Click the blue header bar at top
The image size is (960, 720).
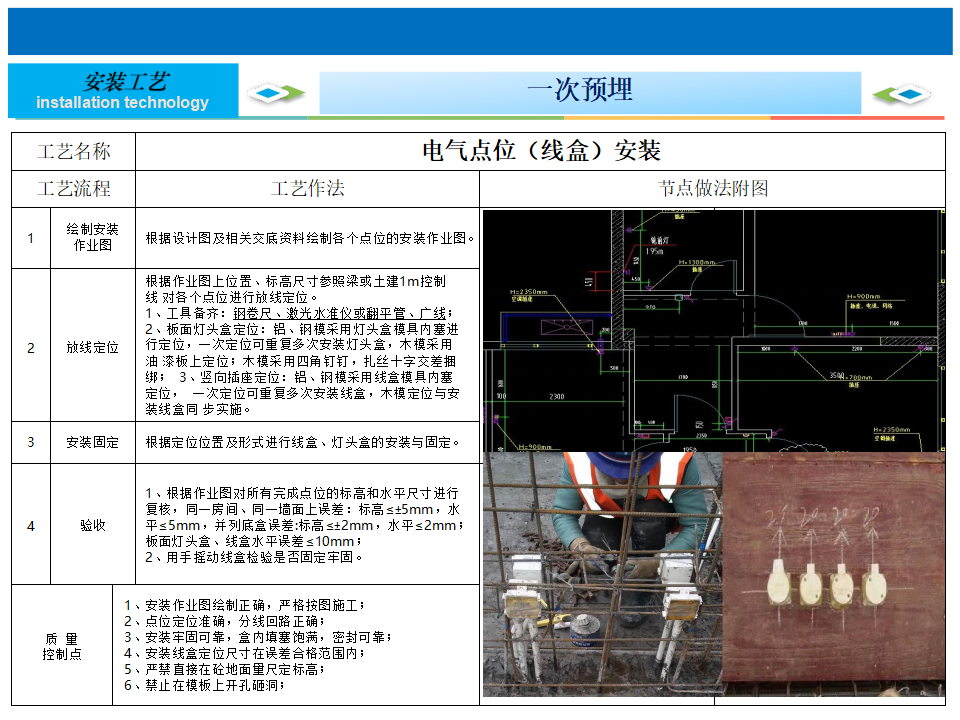(x=480, y=31)
